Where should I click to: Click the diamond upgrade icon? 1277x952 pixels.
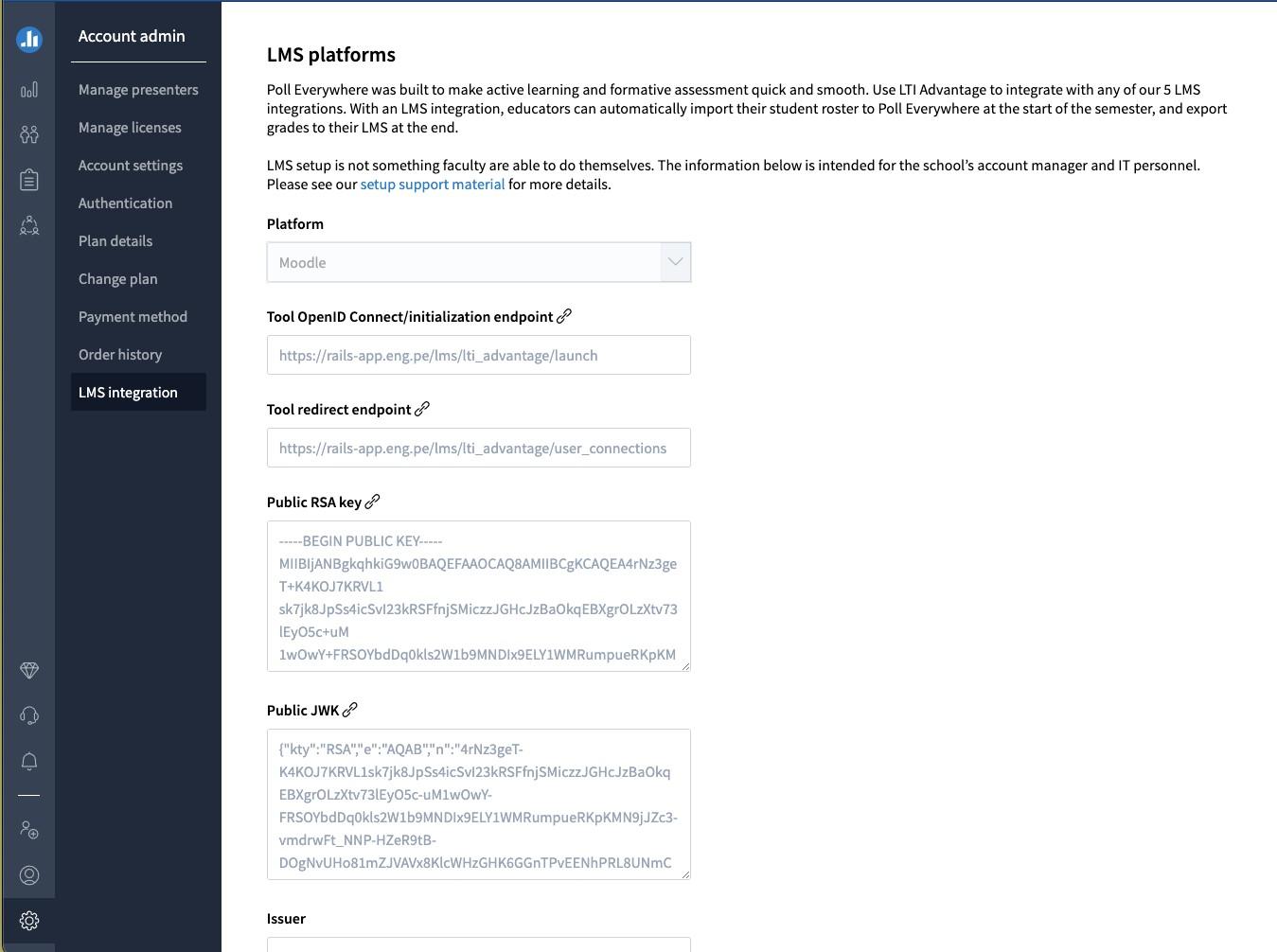[x=29, y=670]
